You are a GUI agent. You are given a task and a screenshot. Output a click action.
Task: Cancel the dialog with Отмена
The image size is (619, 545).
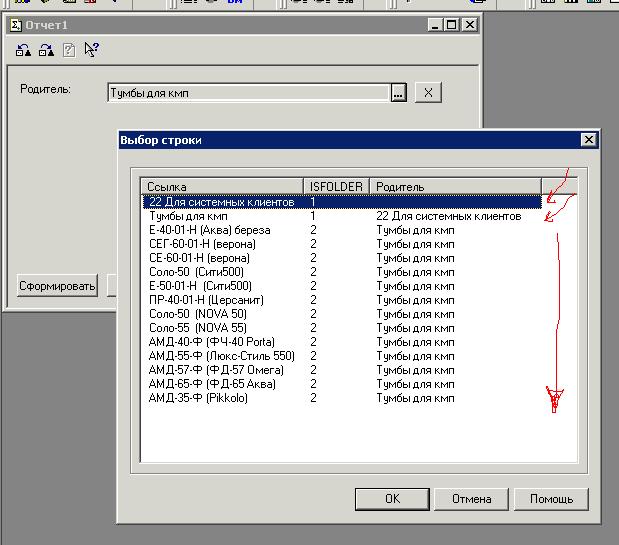click(471, 499)
